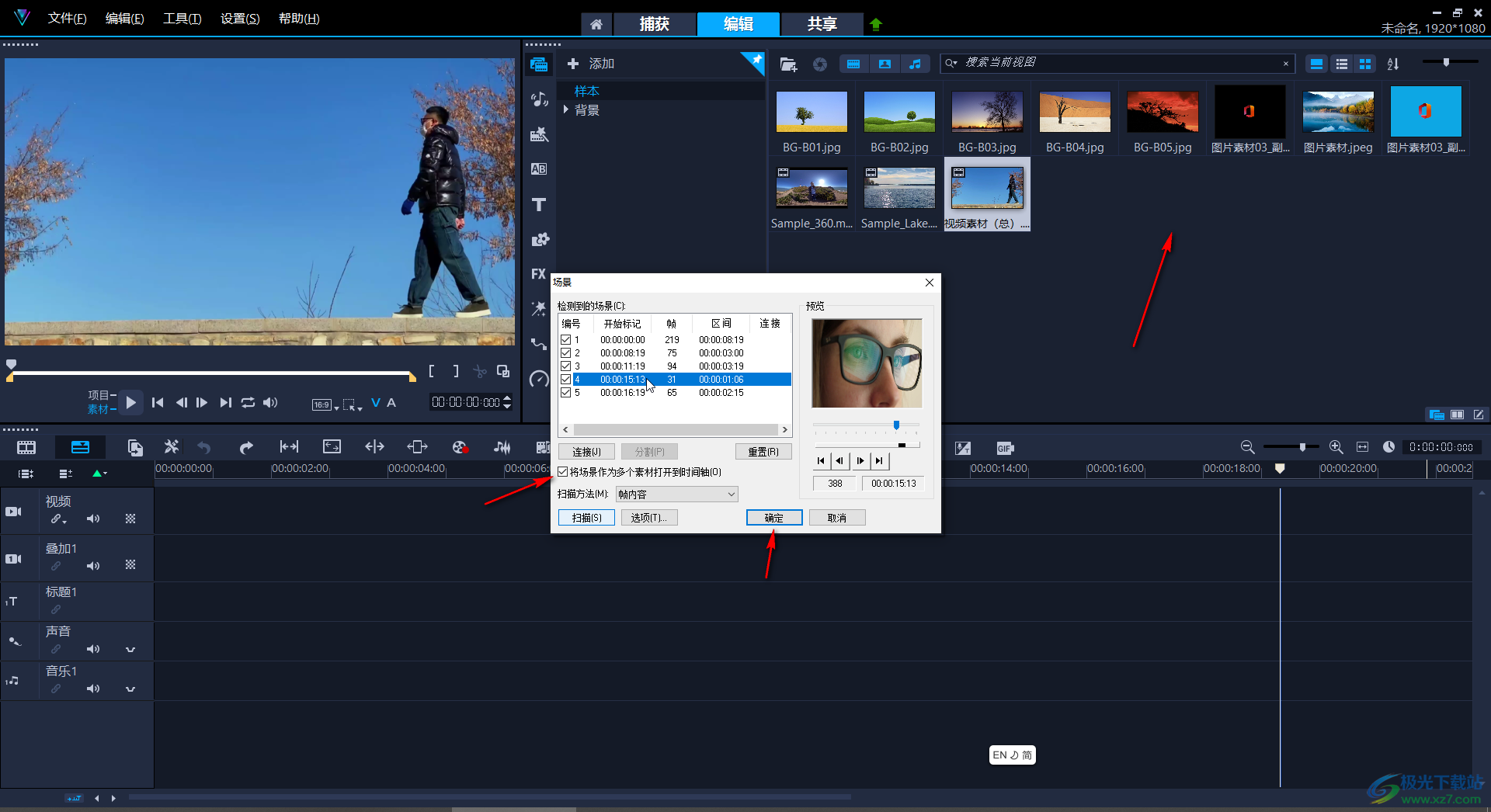Click the sort library clips icon
1491x812 pixels.
(x=1393, y=64)
